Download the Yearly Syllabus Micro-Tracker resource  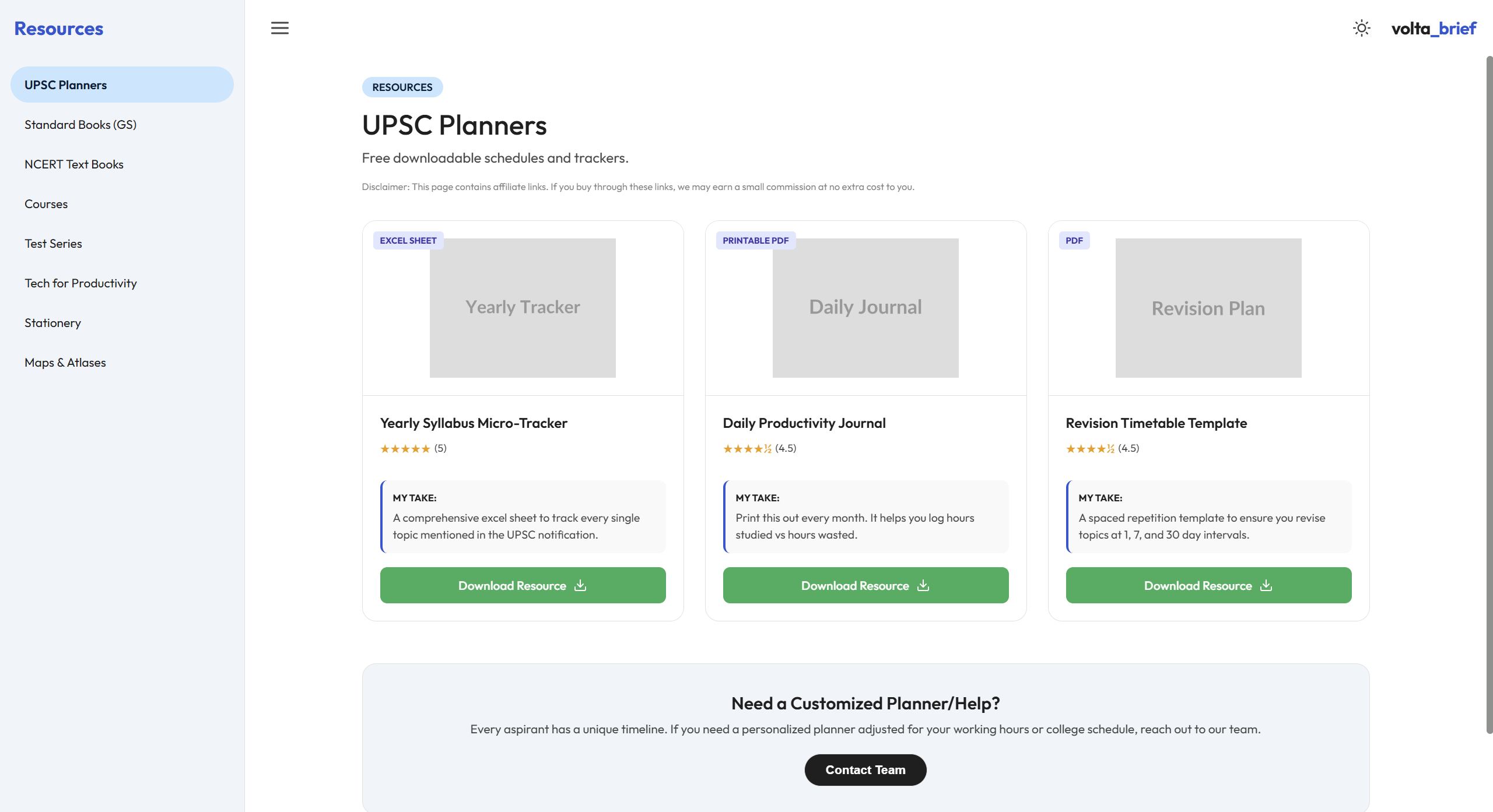pyautogui.click(x=523, y=585)
